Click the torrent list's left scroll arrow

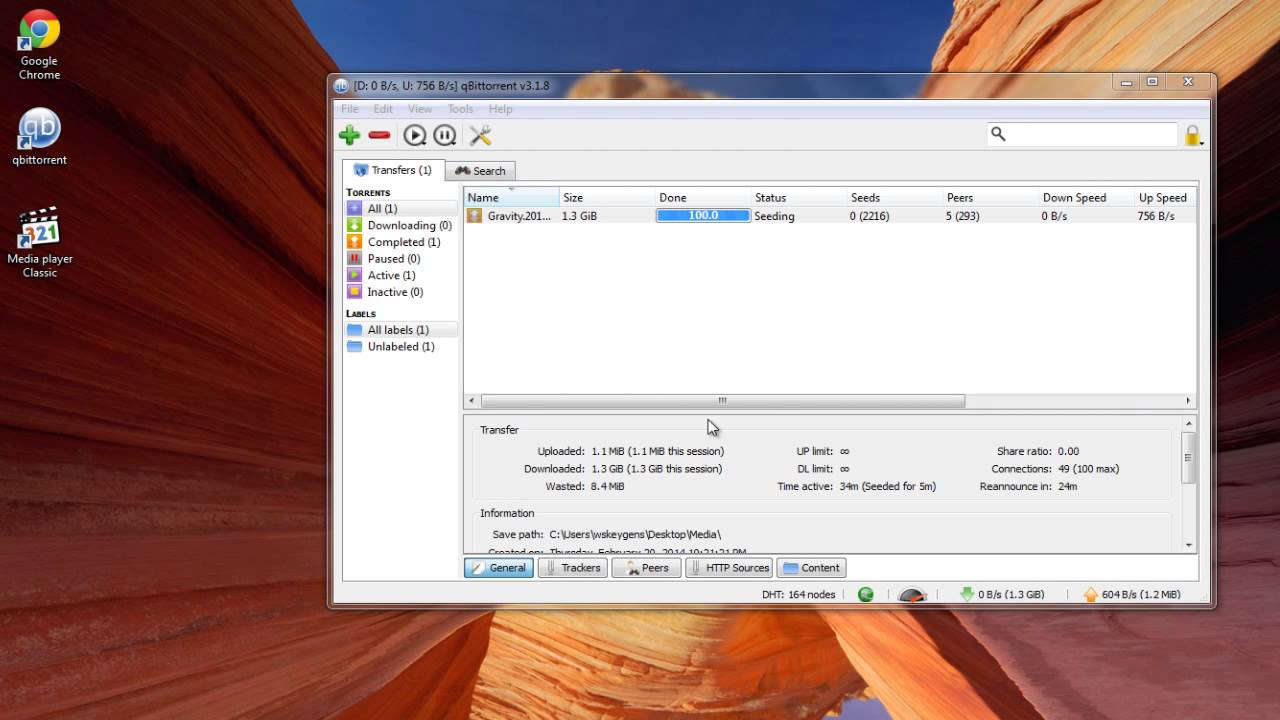471,401
